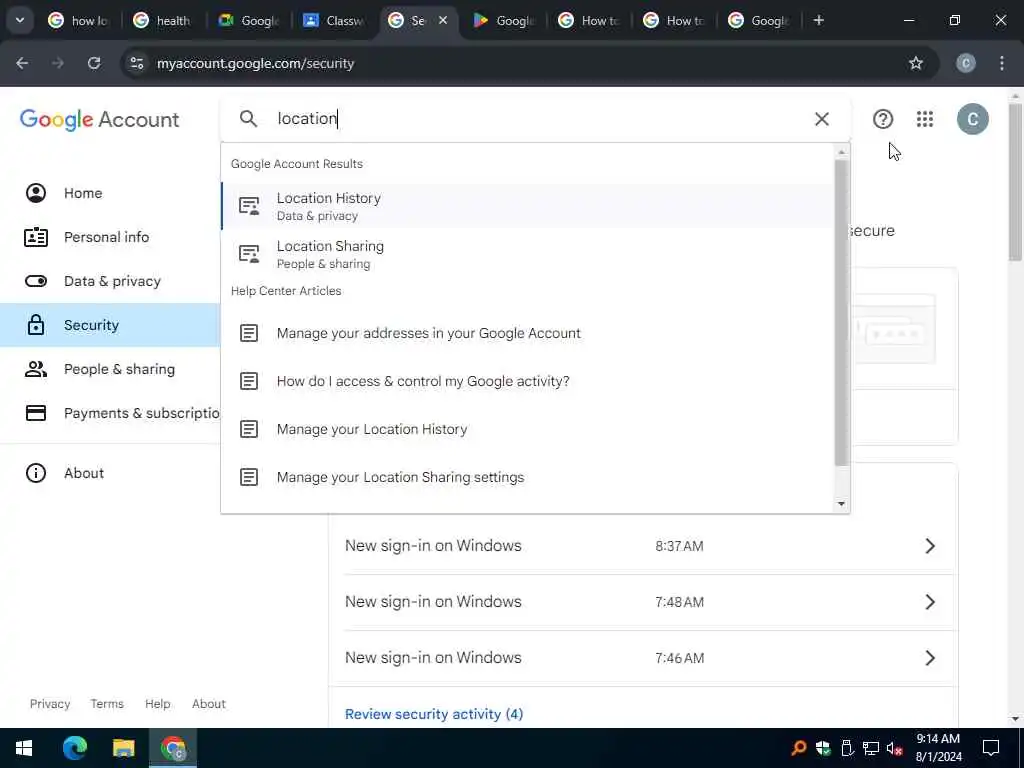The width and height of the screenshot is (1024, 768).
Task: Click the Data & privacy toggle-shaped icon
Action: click(x=36, y=281)
